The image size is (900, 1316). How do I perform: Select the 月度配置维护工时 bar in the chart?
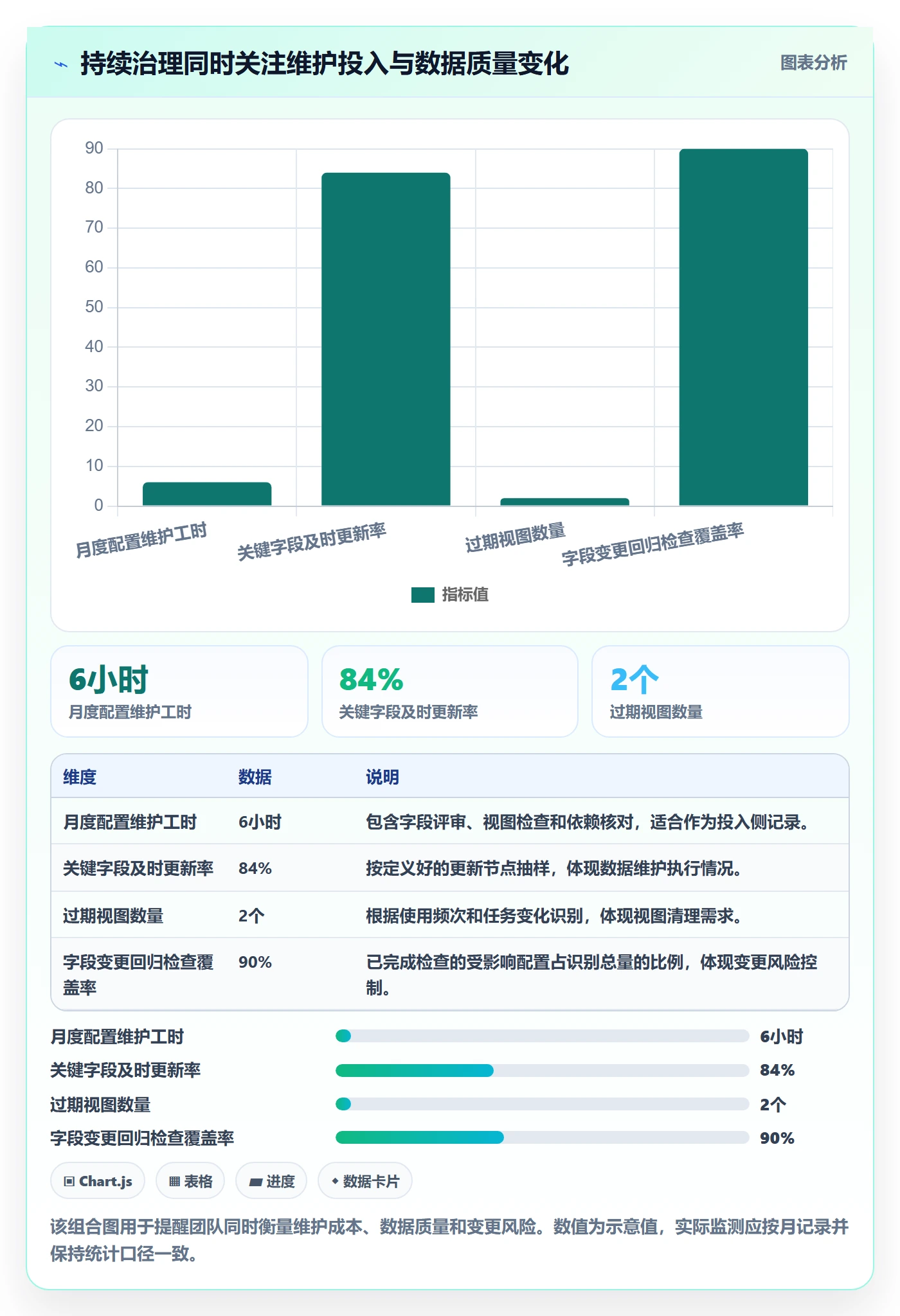(207, 493)
